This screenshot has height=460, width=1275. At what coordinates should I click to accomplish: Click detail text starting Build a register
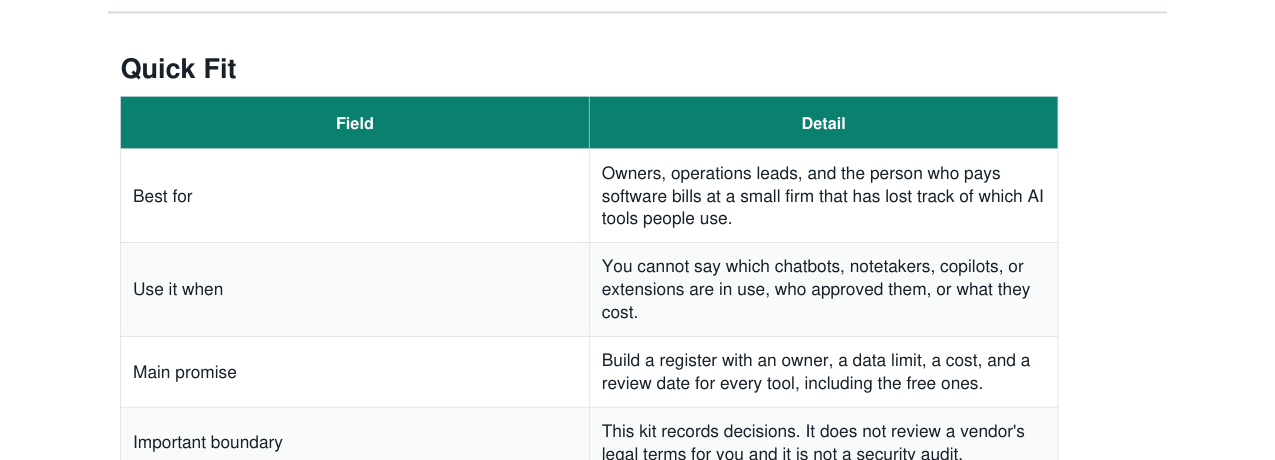tap(816, 372)
